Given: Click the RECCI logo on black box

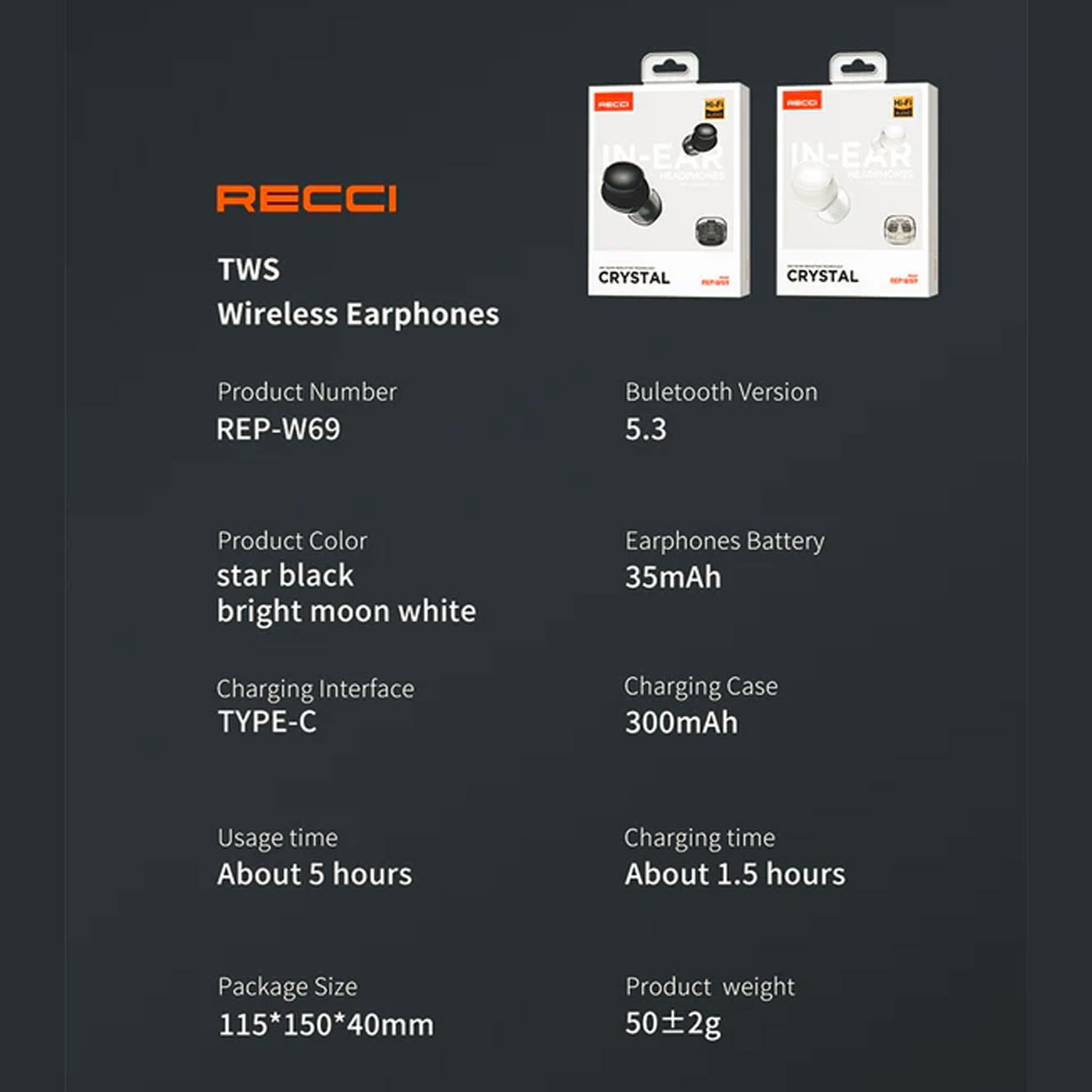Looking at the screenshot, I should (x=613, y=103).
